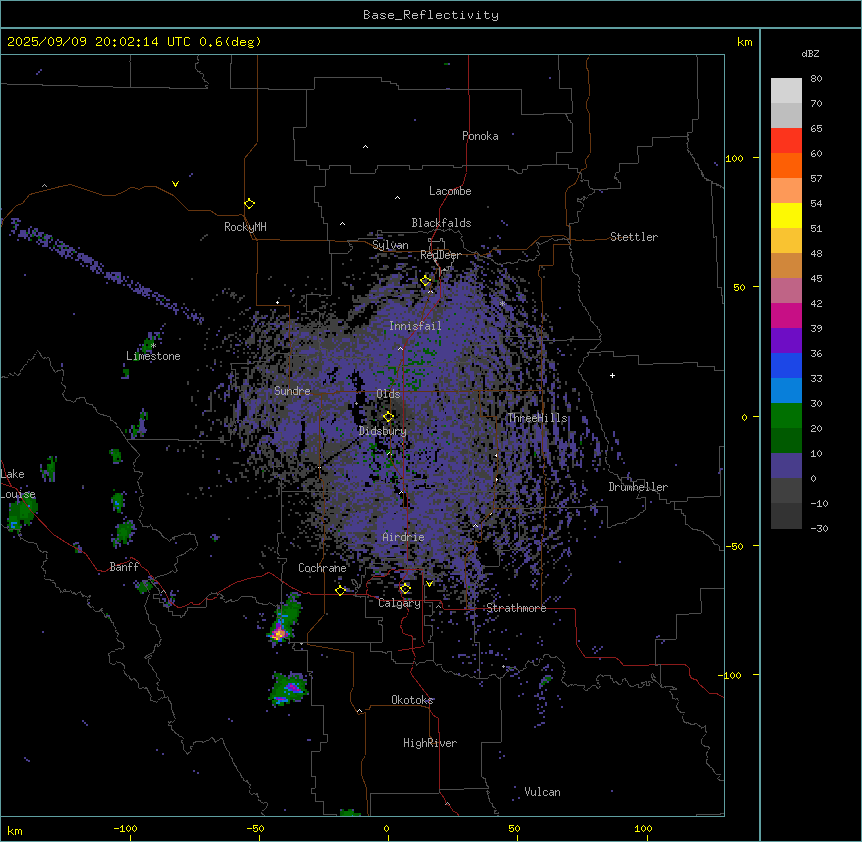Screen dimensions: 862x842
Task: Click the -100 tick on the vertical axis
Action: [x=731, y=675]
